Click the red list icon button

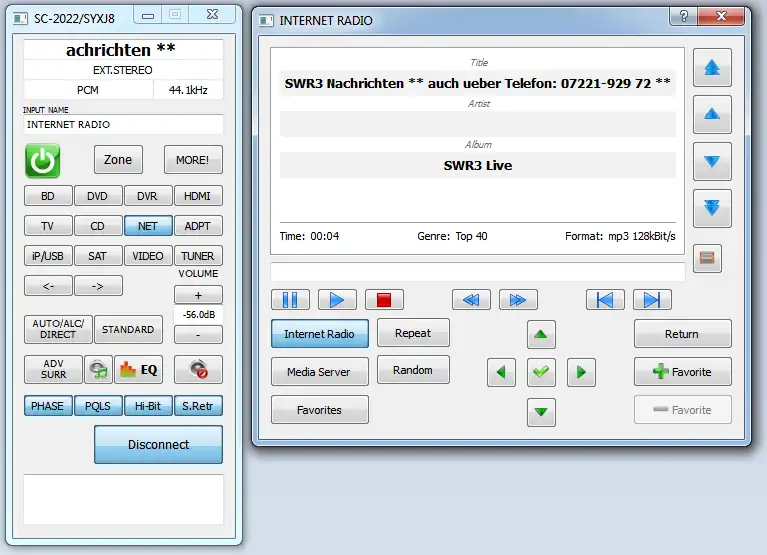pos(707,258)
